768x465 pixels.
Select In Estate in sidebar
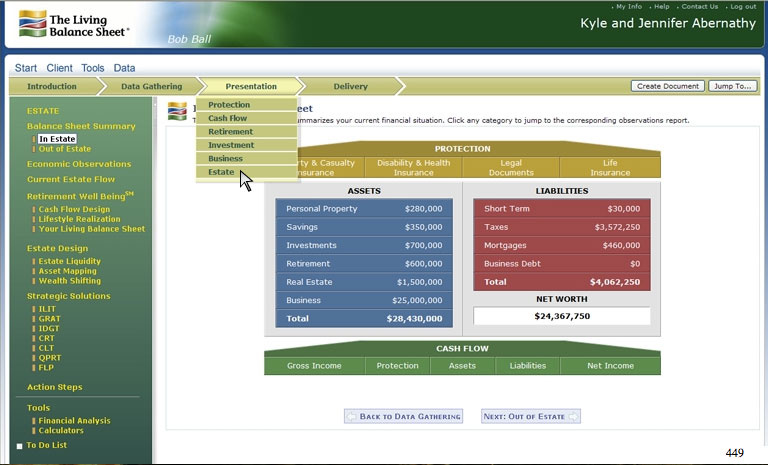click(57, 139)
